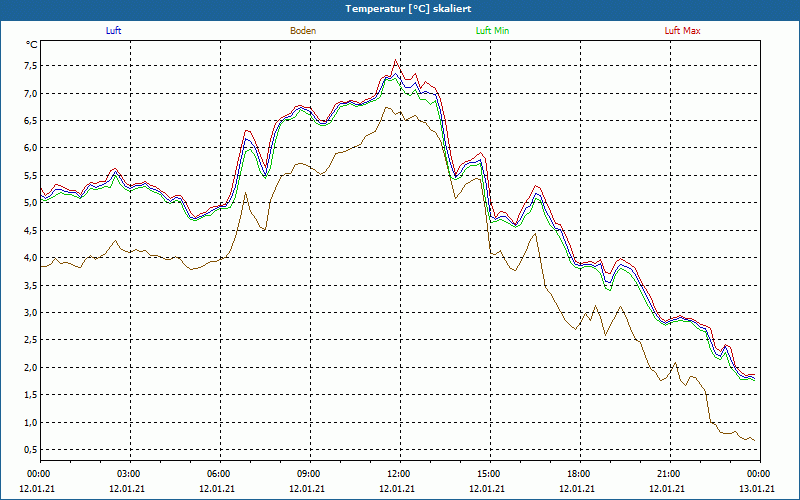Click the 09:00 time axis label
This screenshot has height=500, width=800.
click(310, 474)
